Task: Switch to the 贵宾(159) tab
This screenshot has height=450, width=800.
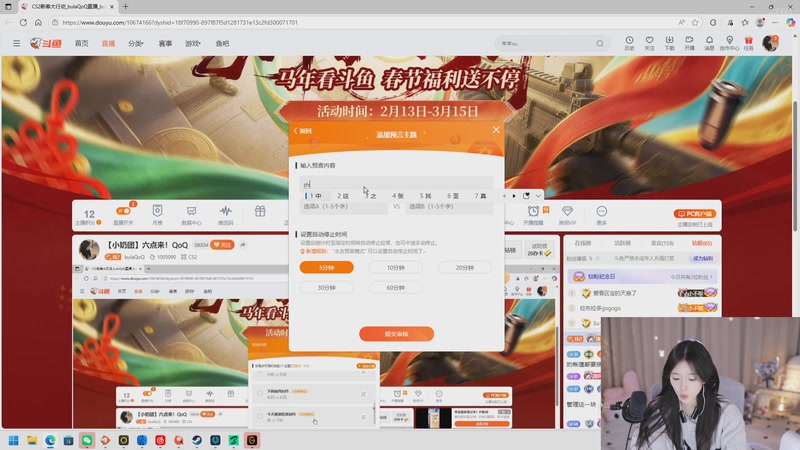Action: 662,243
